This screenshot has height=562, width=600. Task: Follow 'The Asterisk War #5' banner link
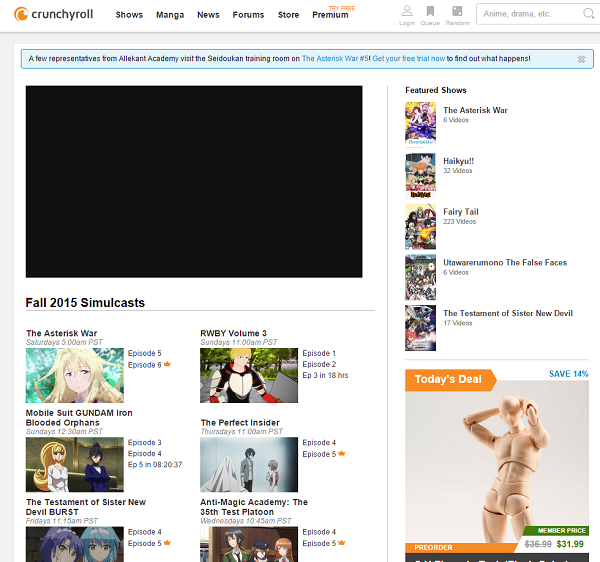(x=335, y=59)
